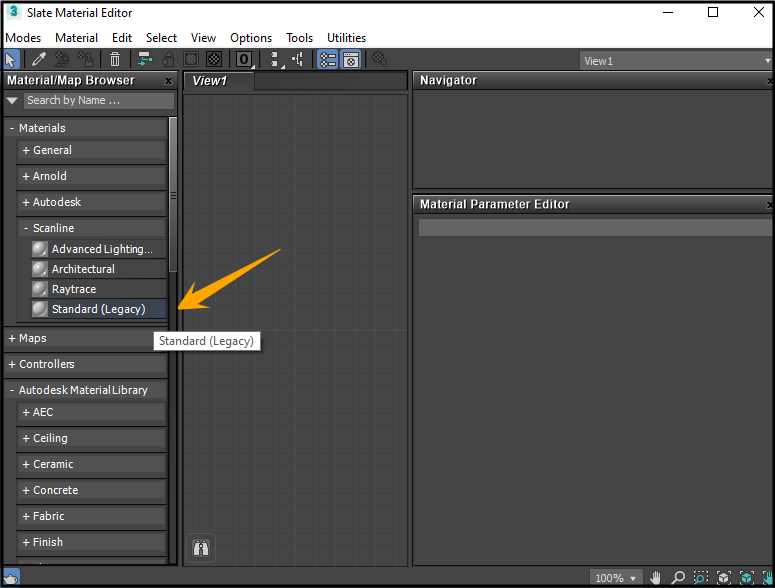Select Architectural material
The image size is (775, 588).
[98, 269]
